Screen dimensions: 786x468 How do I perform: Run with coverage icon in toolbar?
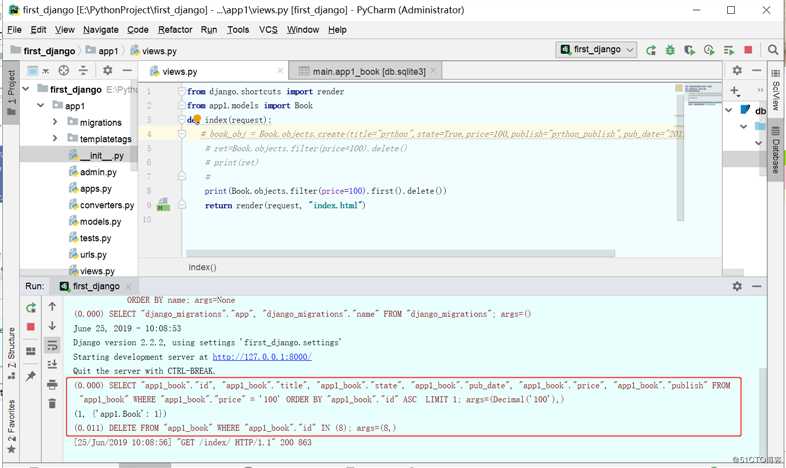tap(689, 50)
